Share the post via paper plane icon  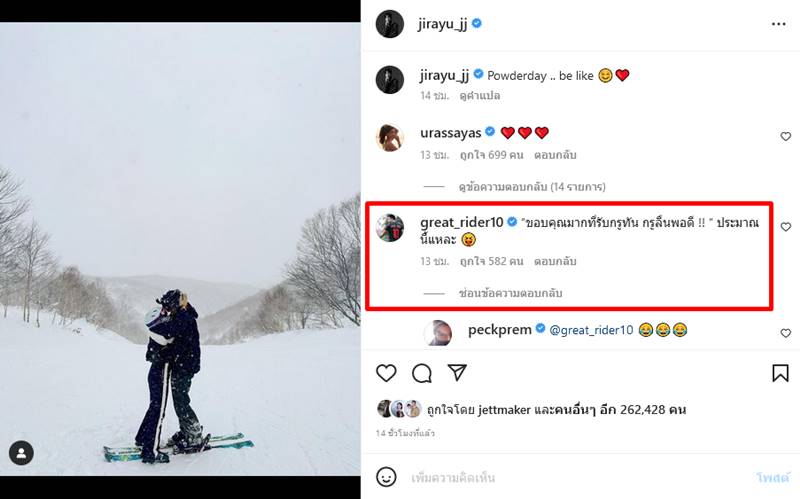coord(457,373)
